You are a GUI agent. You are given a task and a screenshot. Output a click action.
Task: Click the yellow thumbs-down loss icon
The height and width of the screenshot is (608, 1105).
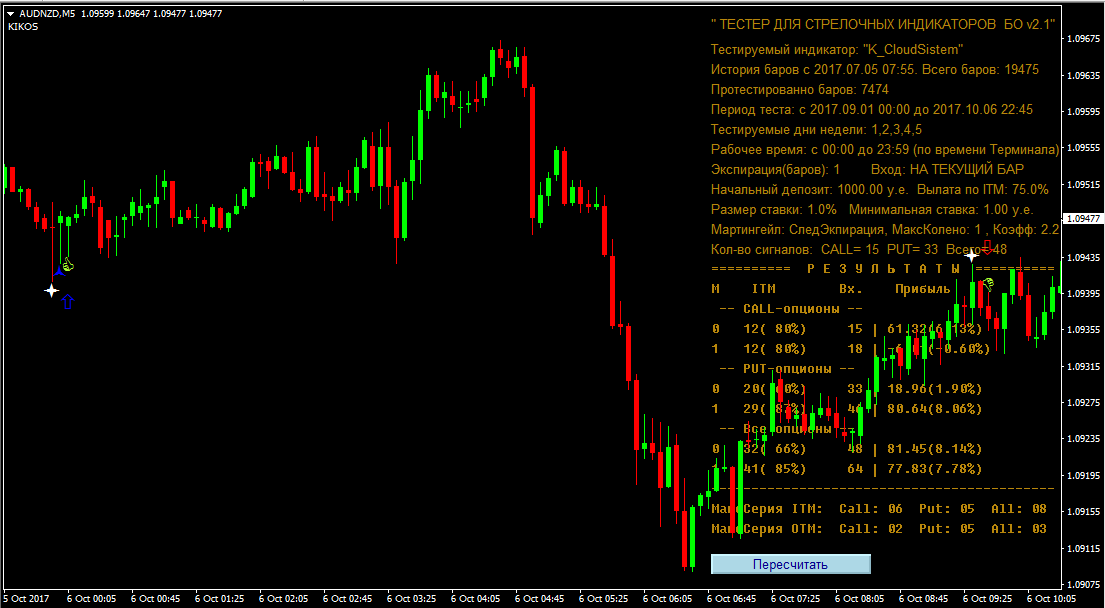(987, 284)
